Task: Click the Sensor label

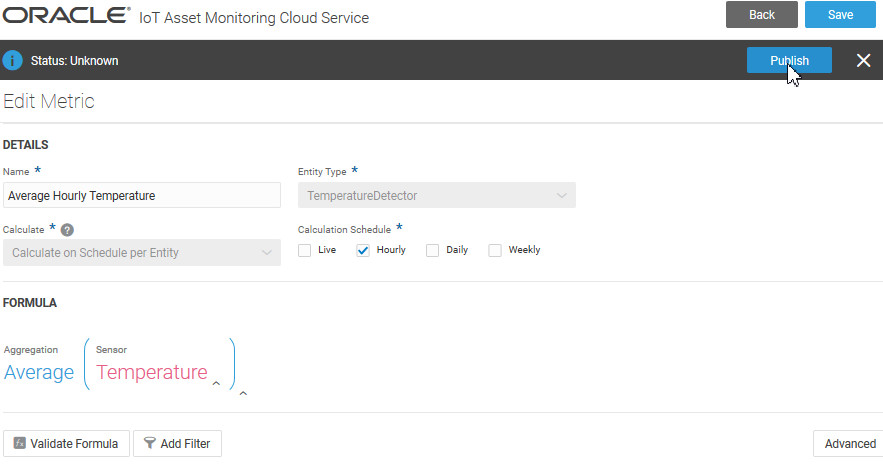Action: [x=111, y=350]
